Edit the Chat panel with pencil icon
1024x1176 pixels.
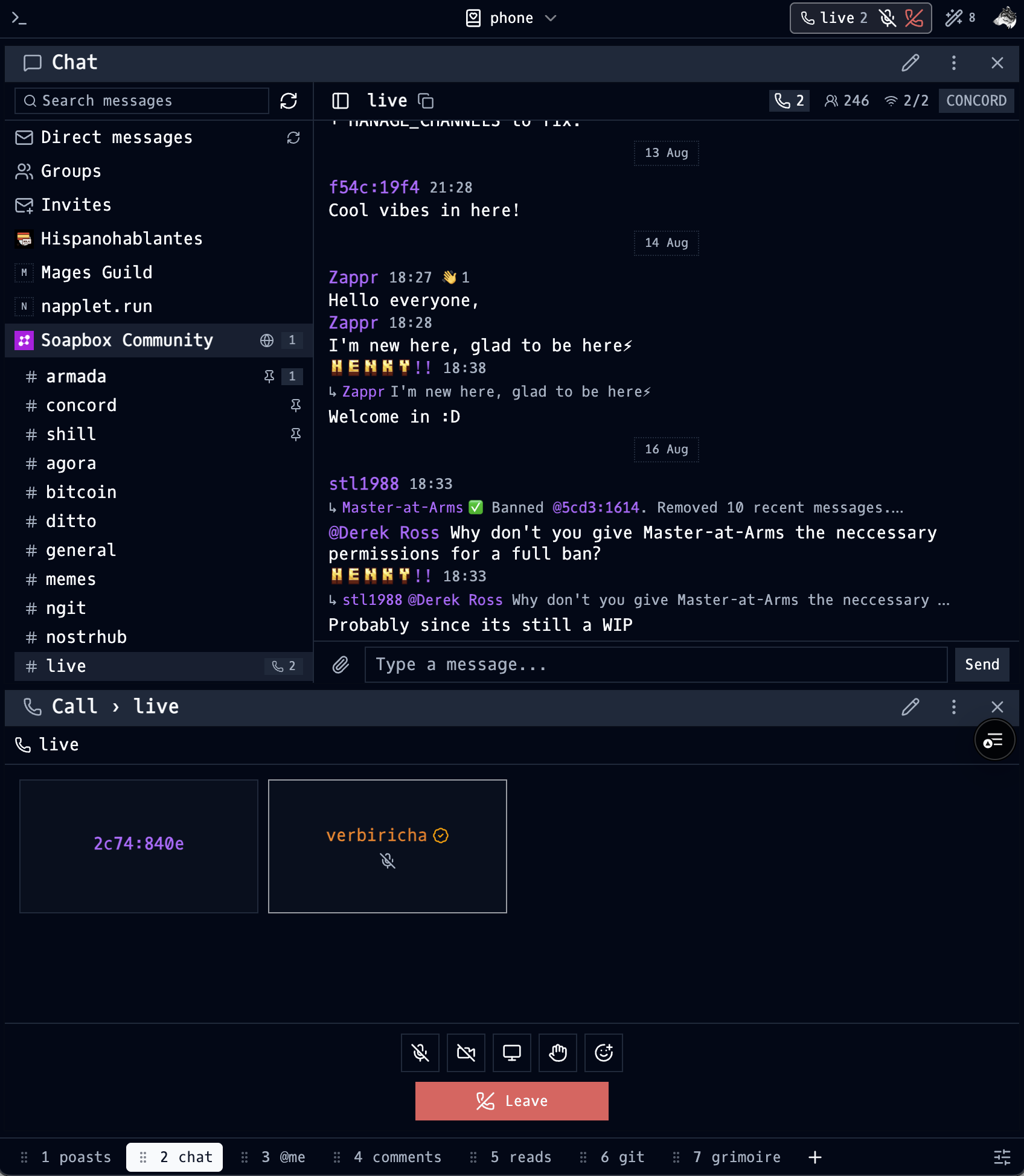point(910,63)
